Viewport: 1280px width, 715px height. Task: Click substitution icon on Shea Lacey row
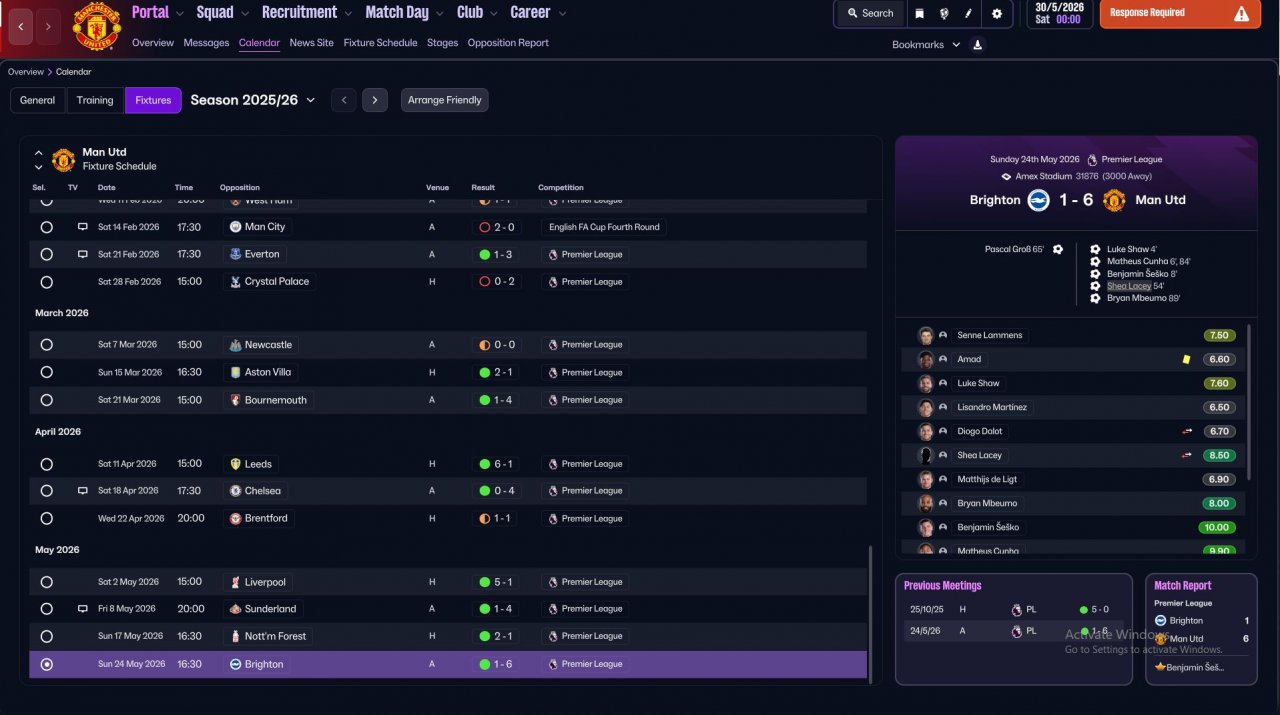pos(1187,455)
